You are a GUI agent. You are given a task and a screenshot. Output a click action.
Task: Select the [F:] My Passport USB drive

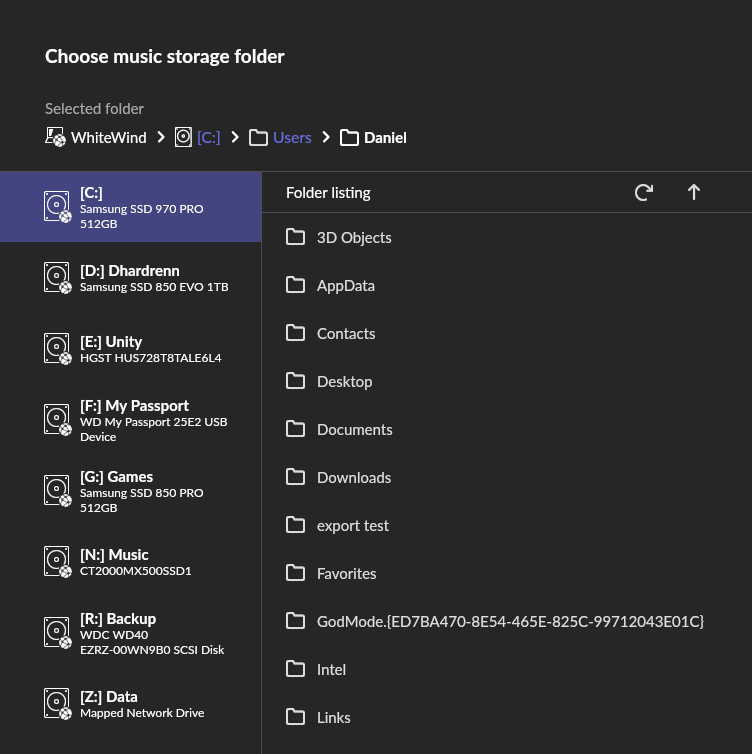pyautogui.click(x=130, y=420)
